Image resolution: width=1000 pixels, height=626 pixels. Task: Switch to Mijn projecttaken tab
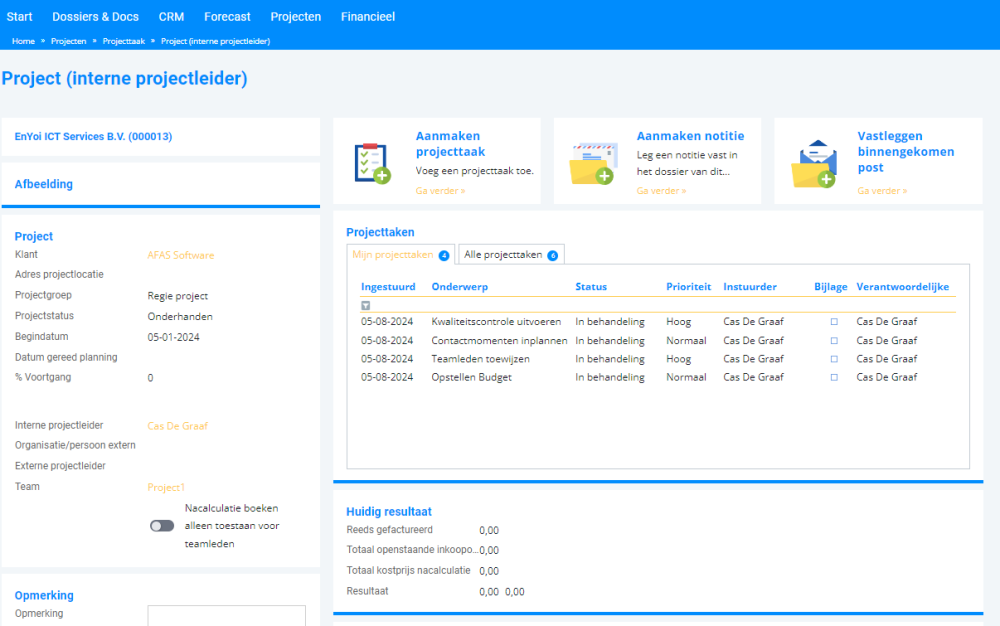pyautogui.click(x=401, y=254)
